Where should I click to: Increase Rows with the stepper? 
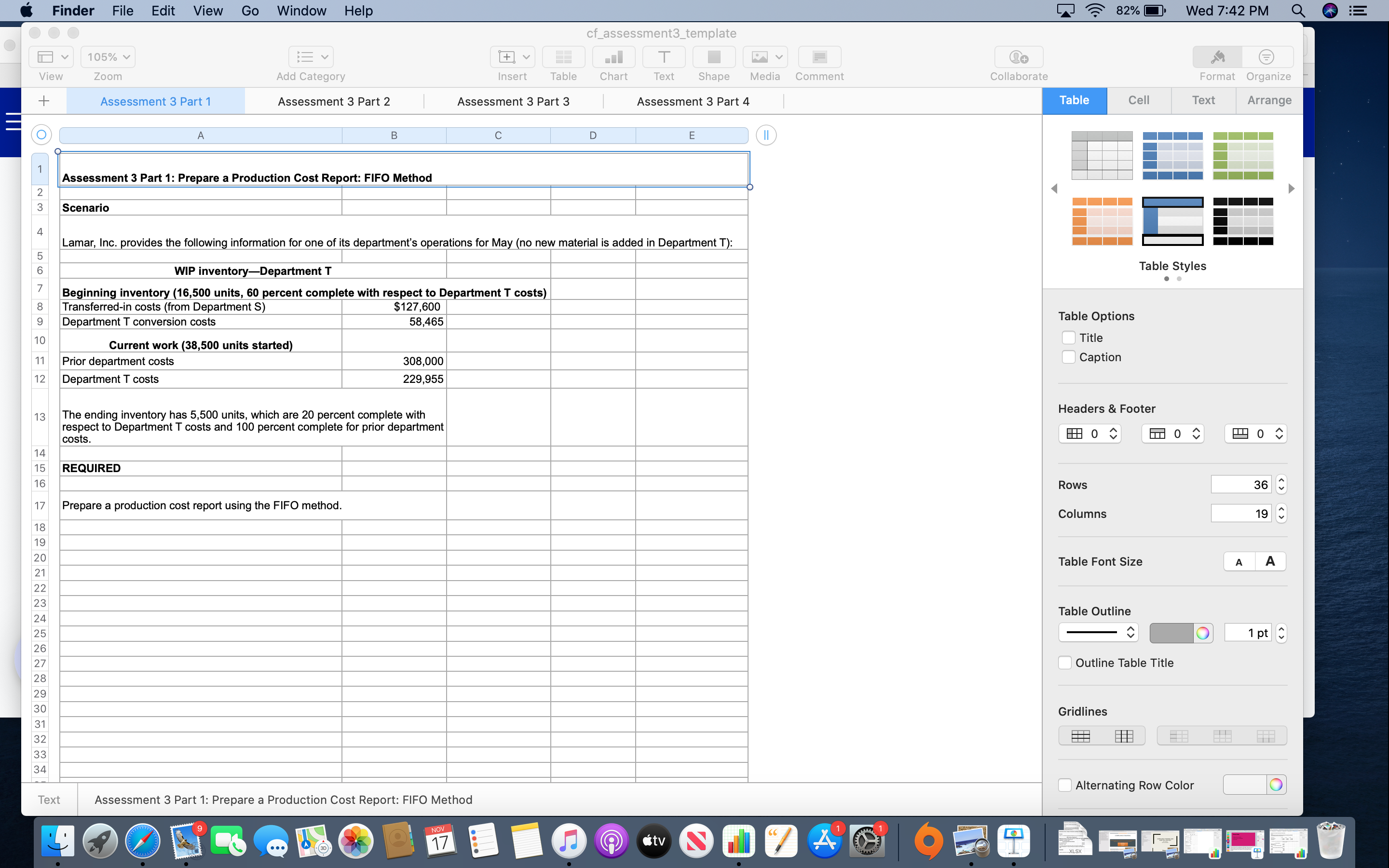tap(1281, 480)
